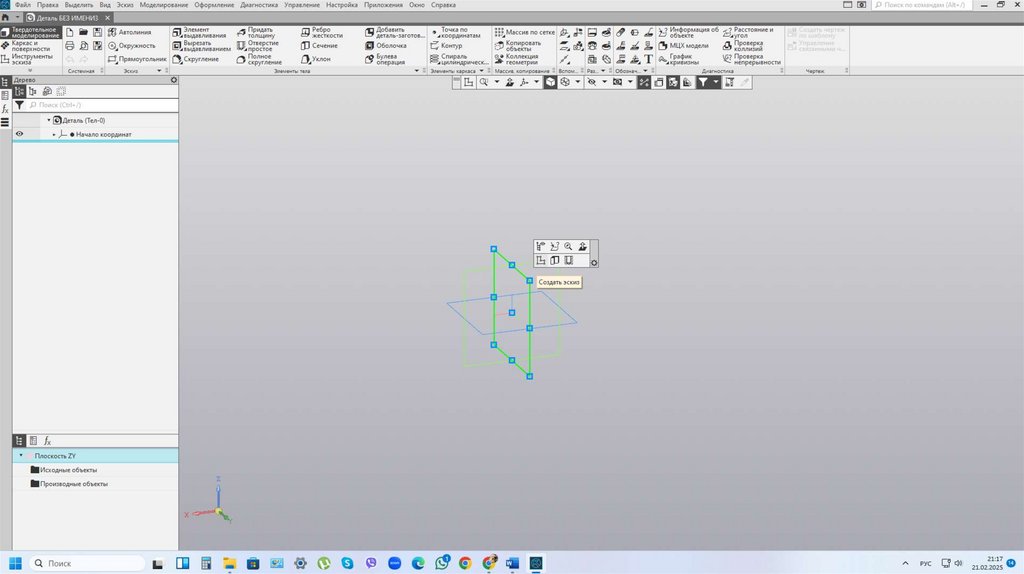
Task: Expand Элементы каркаса panel dropdown
Action: [x=482, y=71]
